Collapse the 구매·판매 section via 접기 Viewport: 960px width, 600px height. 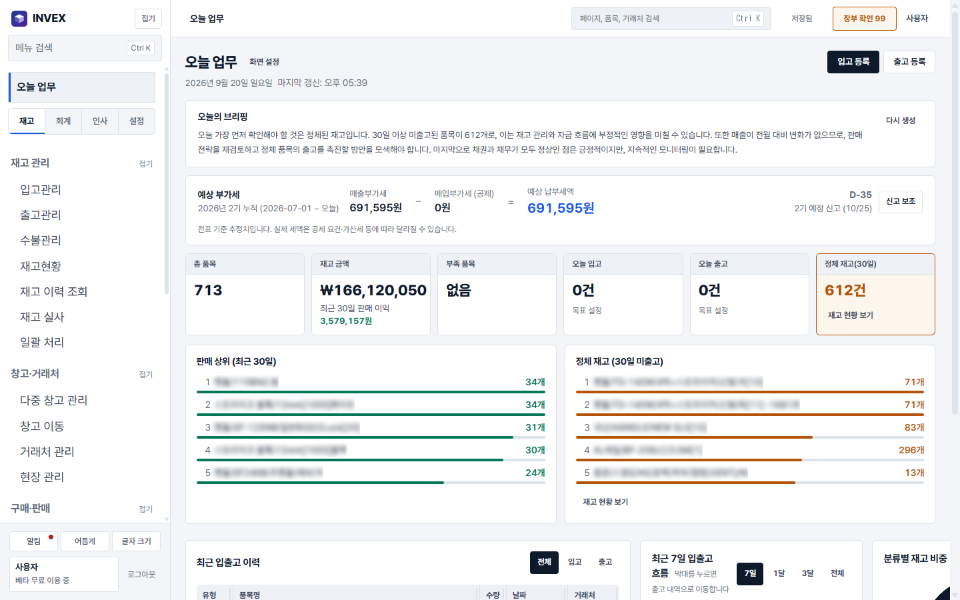pyautogui.click(x=146, y=509)
